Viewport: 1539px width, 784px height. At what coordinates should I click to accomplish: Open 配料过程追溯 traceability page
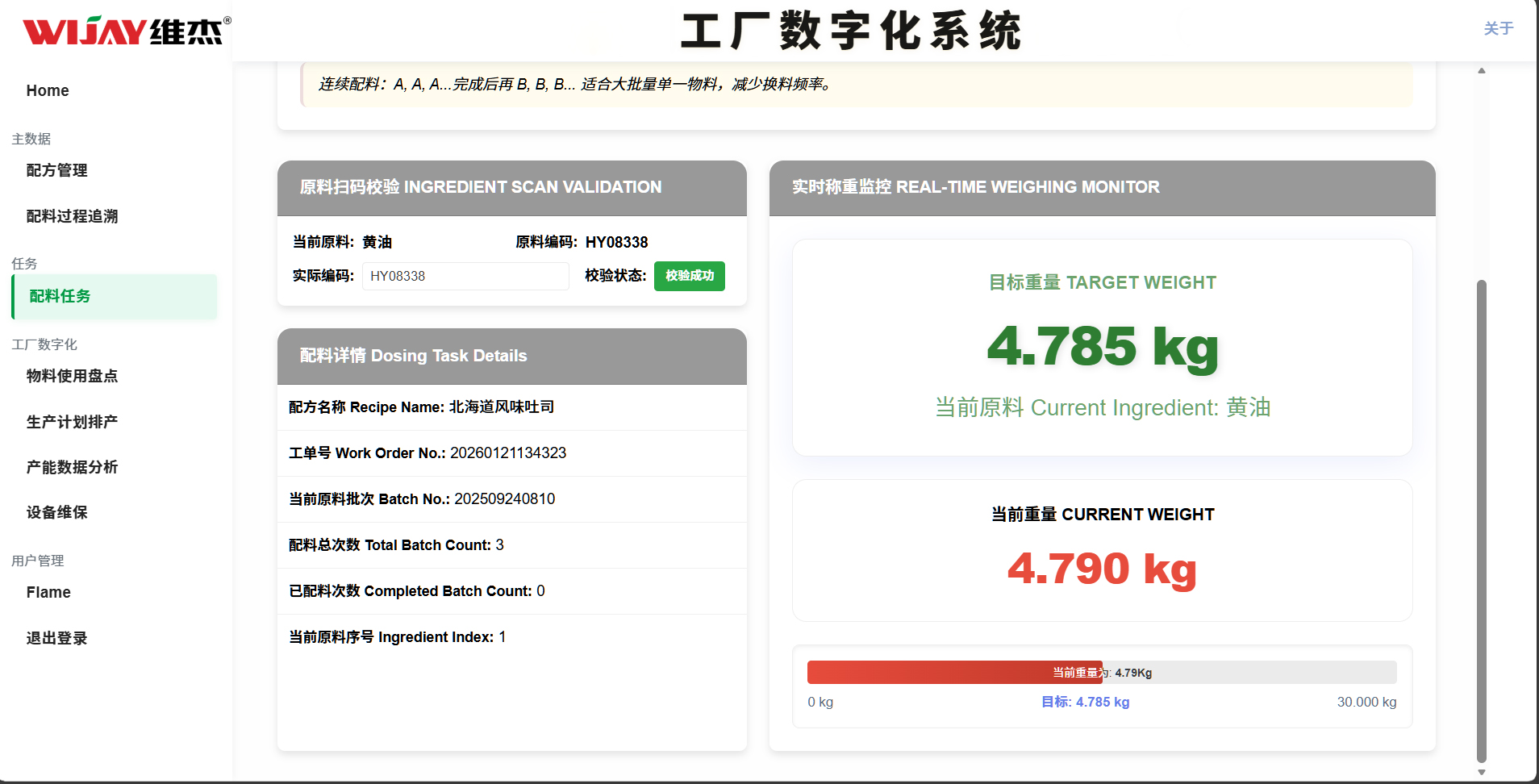(x=70, y=216)
